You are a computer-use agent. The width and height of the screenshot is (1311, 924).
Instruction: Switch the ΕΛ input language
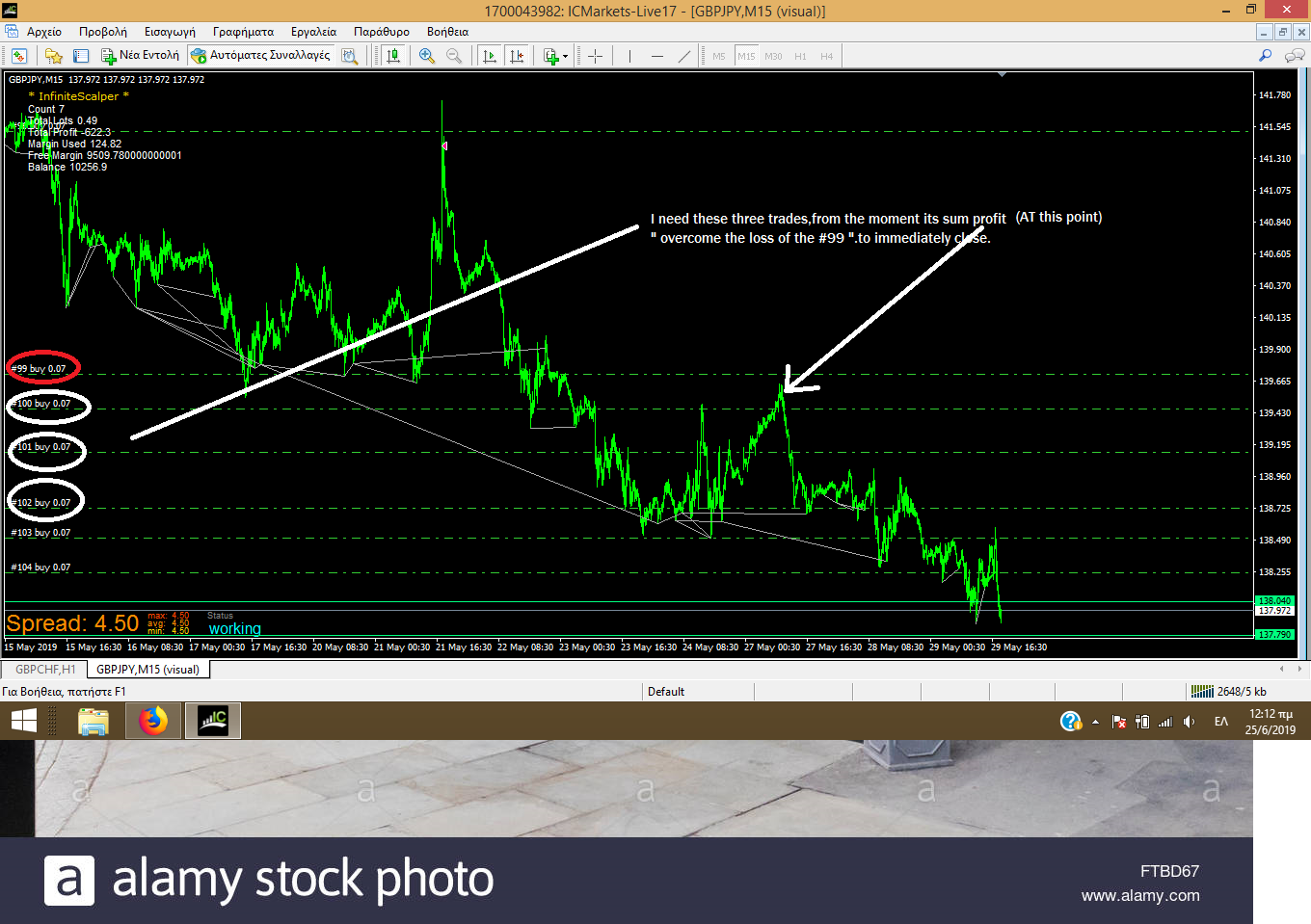(1221, 722)
